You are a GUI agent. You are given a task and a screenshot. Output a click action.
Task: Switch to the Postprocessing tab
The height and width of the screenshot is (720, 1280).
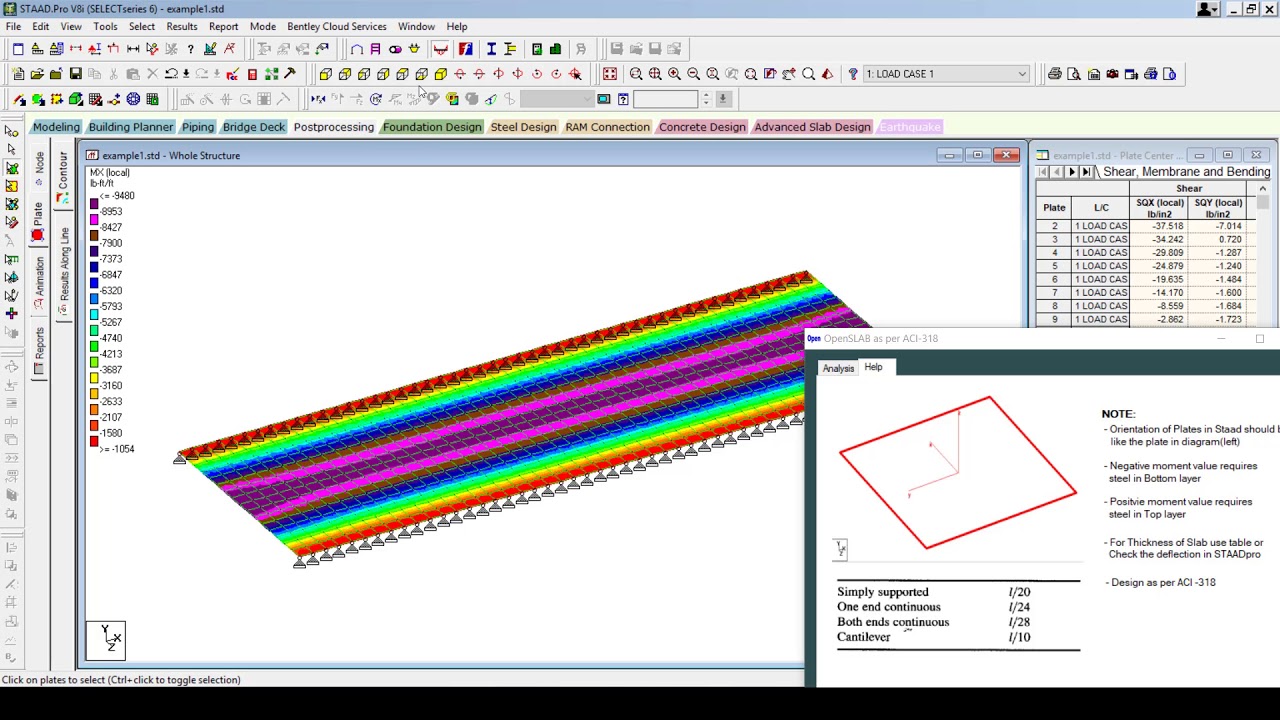point(334,127)
